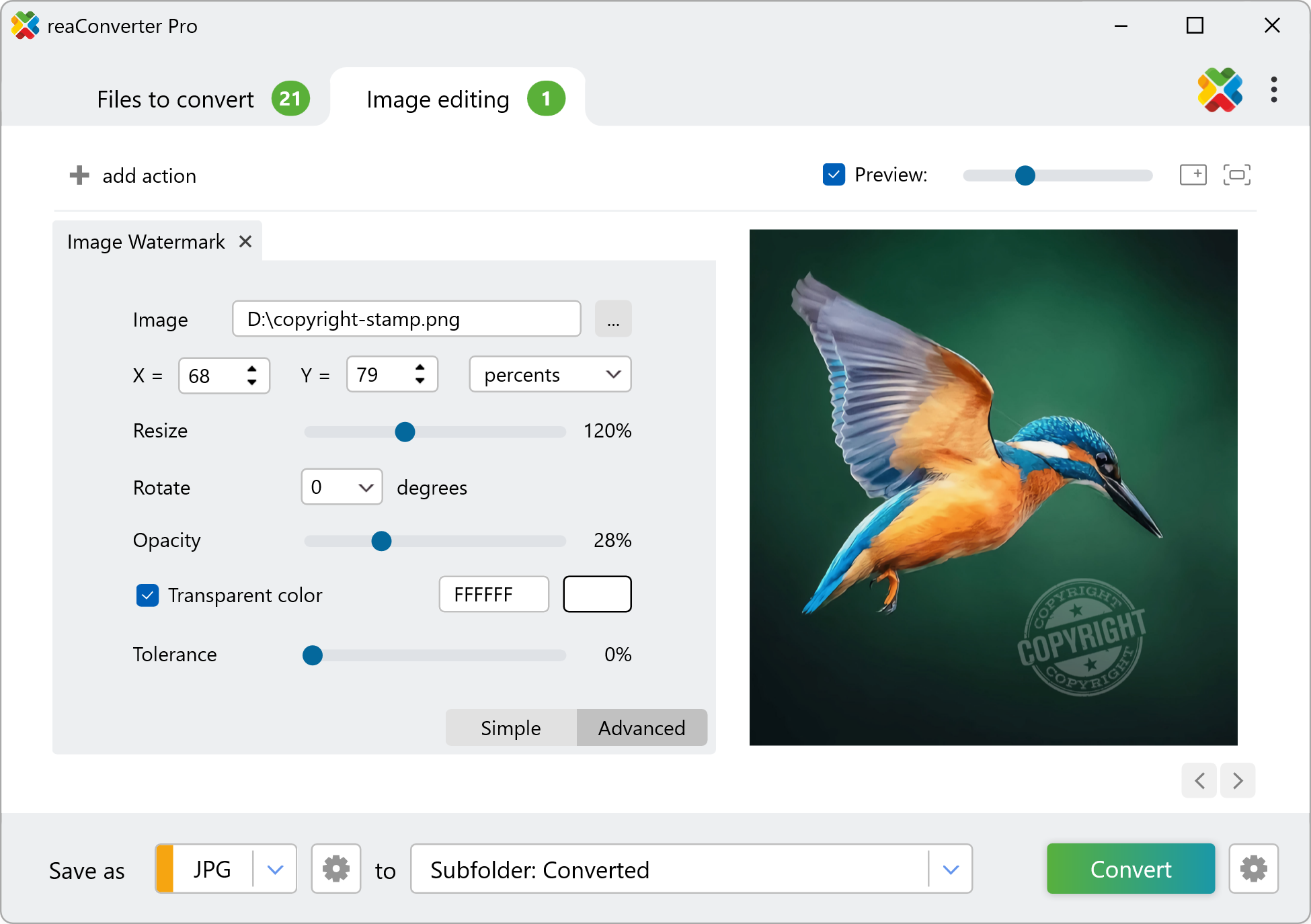
Task: Click the zoom-in preview icon
Action: (x=1193, y=175)
